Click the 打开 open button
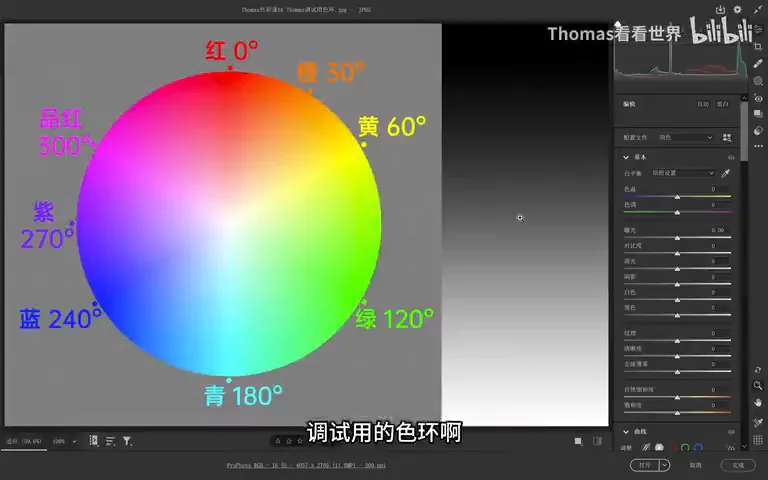The height and width of the screenshot is (480, 768). (645, 465)
